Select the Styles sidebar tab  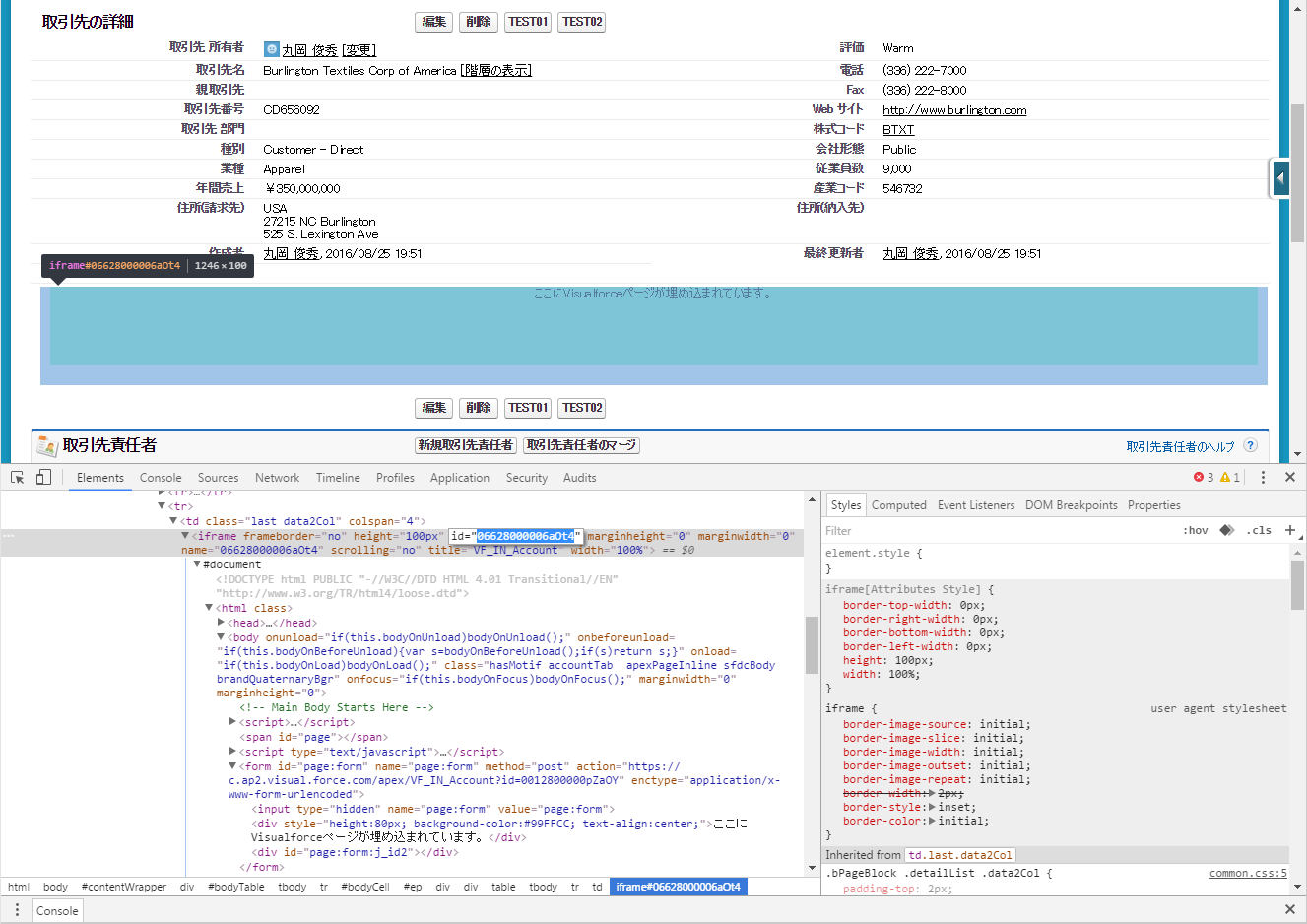(846, 505)
